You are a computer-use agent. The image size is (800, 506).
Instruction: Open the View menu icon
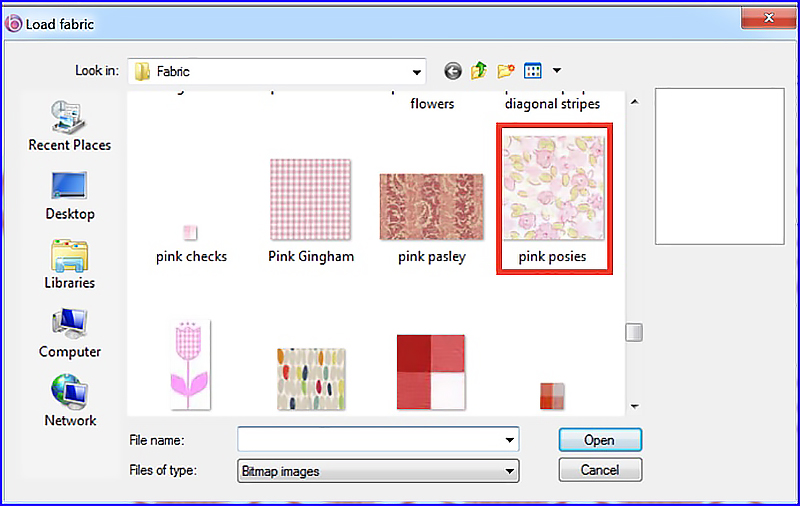[533, 71]
